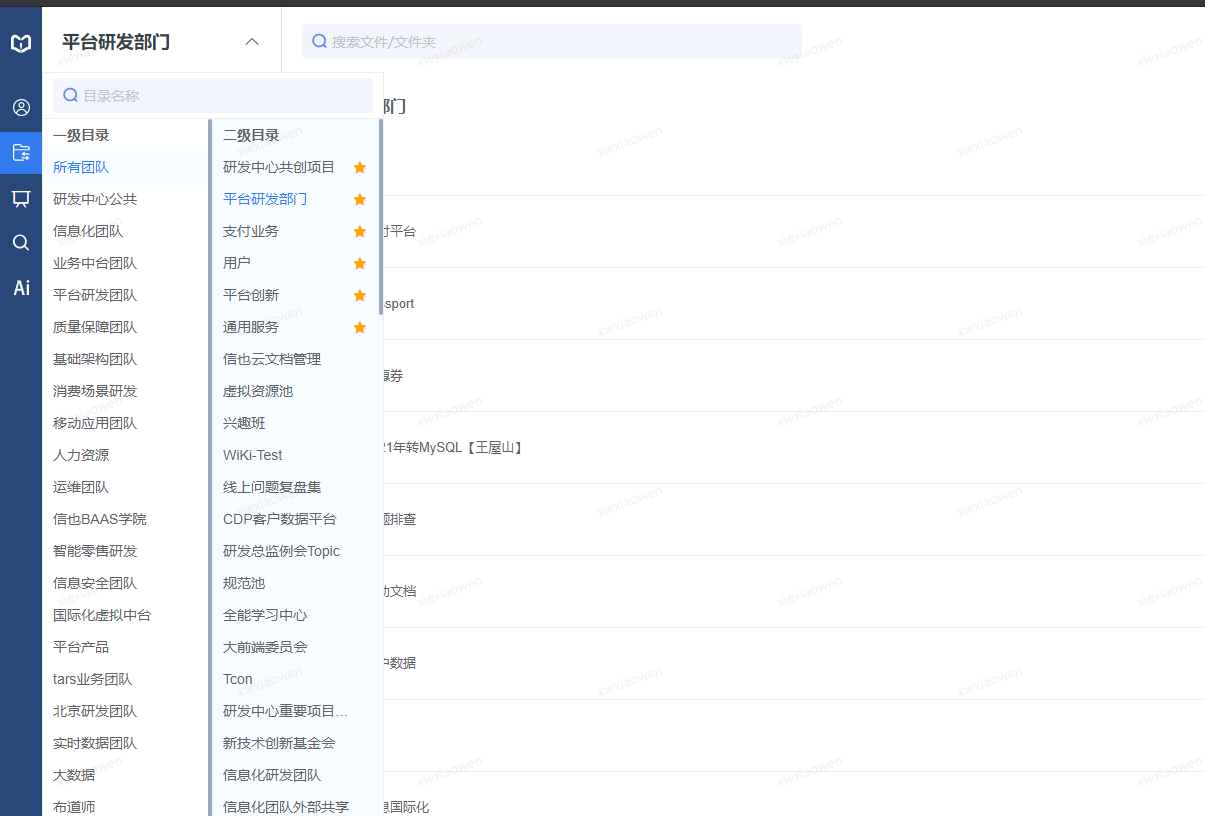Click the second-level directory scrollbar thumb

[381, 217]
